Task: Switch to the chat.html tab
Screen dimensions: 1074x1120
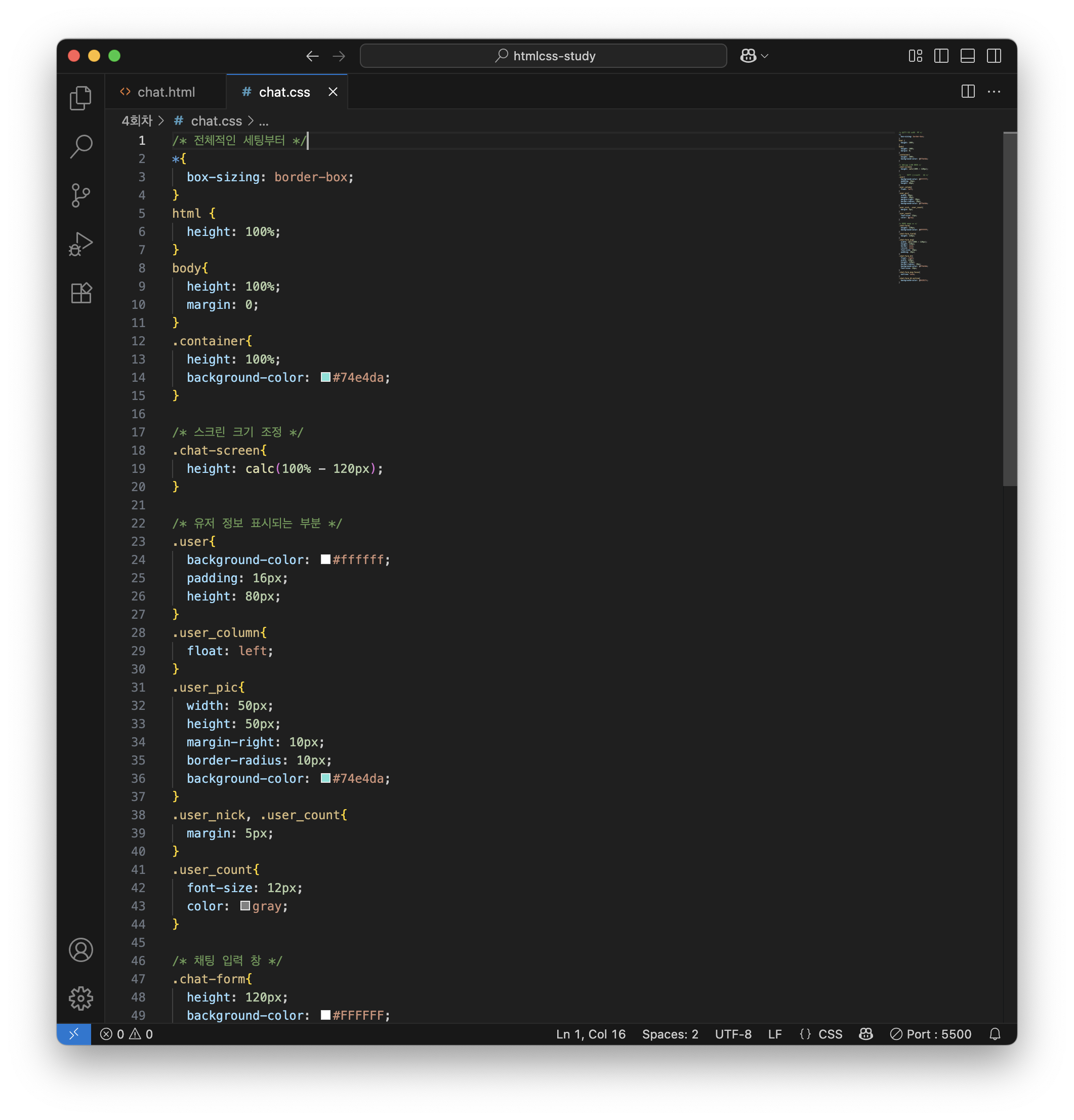Action: [x=166, y=92]
